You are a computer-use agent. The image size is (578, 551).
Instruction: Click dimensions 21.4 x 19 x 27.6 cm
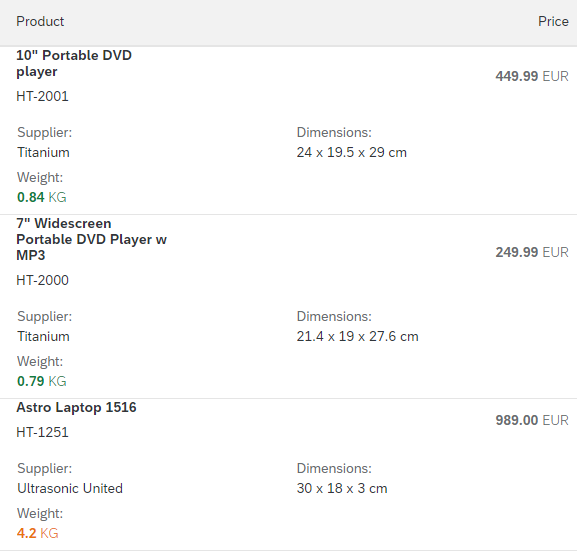358,336
